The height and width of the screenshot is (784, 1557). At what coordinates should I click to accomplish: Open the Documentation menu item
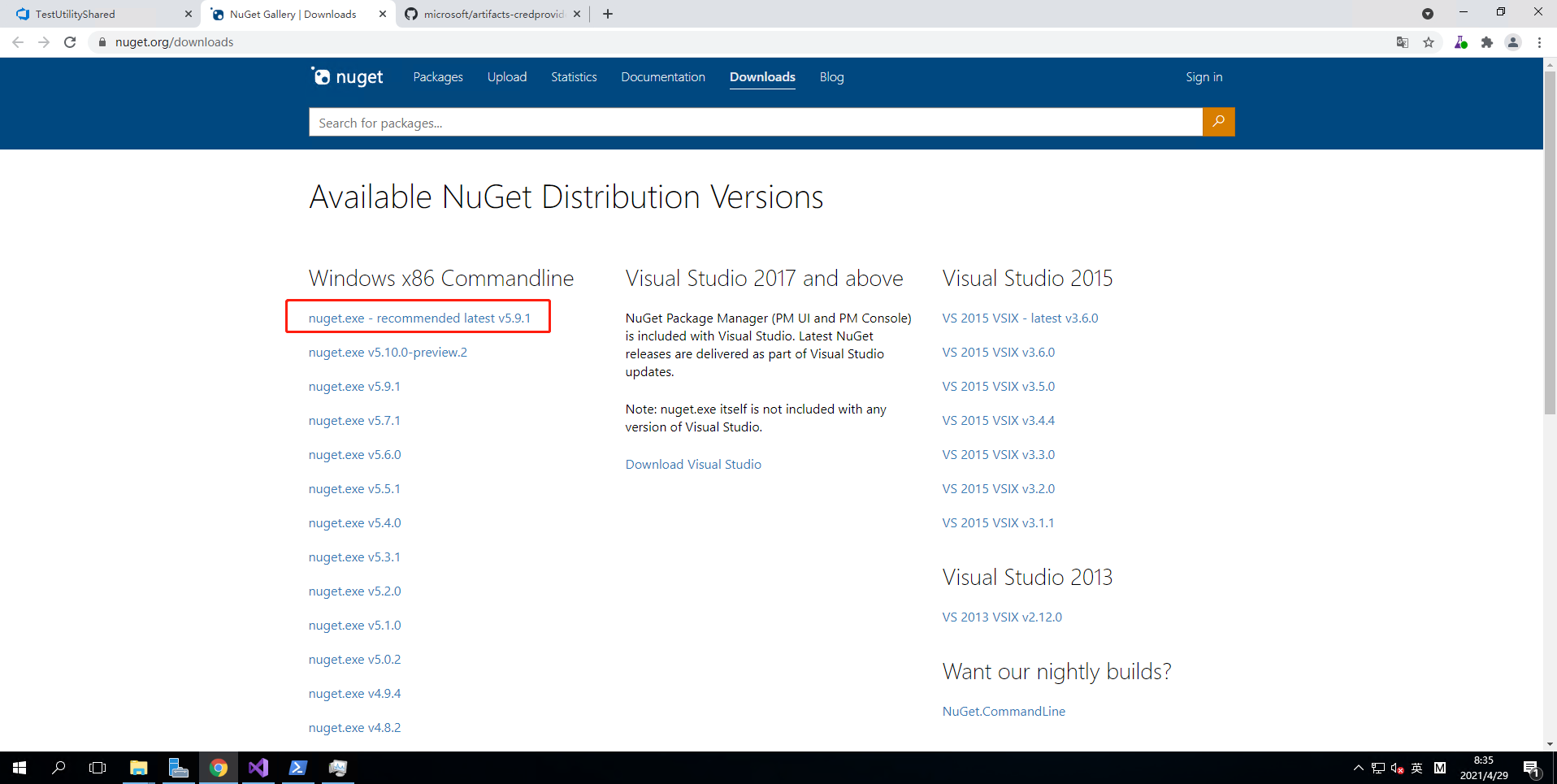click(x=663, y=77)
